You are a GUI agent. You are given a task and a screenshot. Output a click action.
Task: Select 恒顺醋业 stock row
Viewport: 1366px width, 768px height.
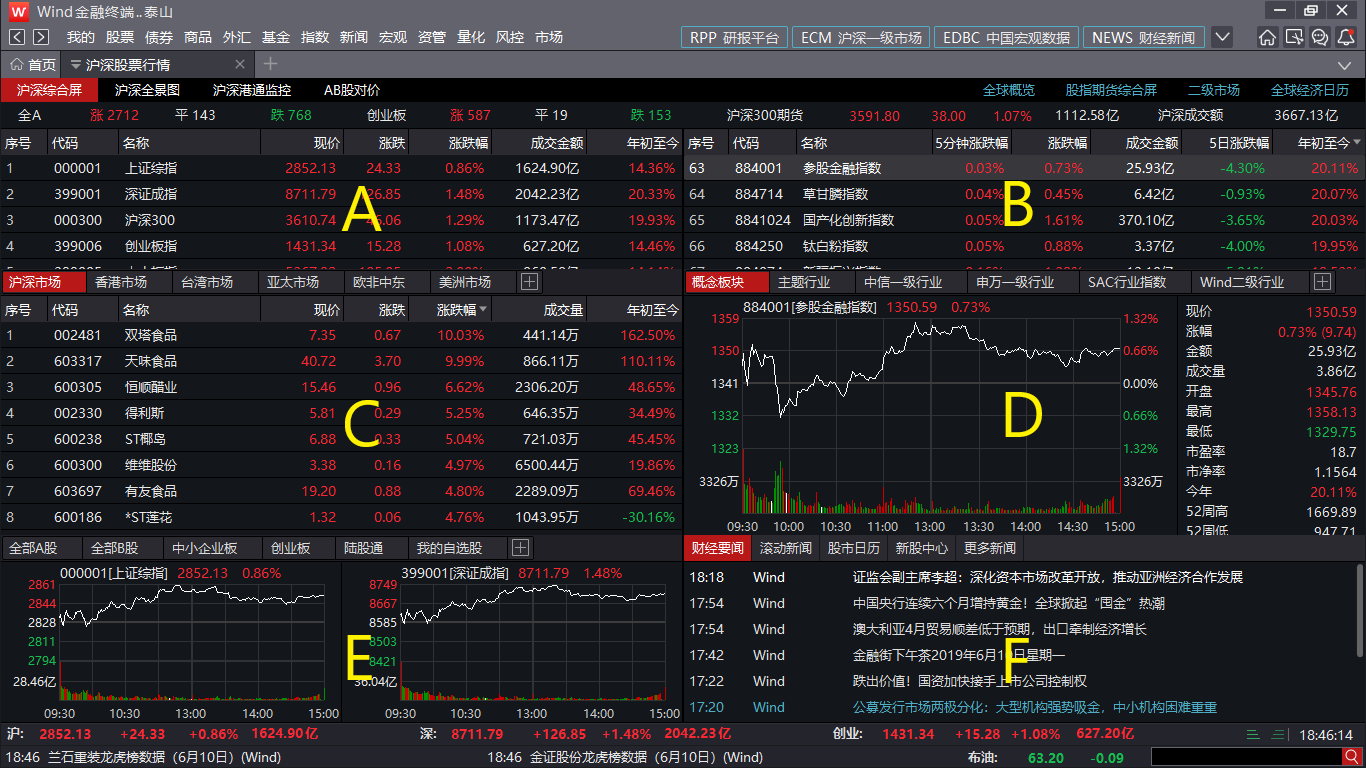341,387
